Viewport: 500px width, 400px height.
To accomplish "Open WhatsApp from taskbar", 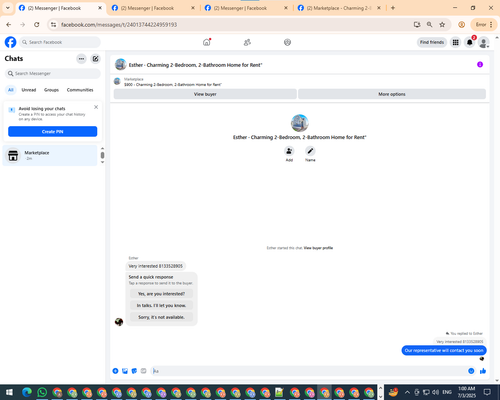I will pos(42,392).
